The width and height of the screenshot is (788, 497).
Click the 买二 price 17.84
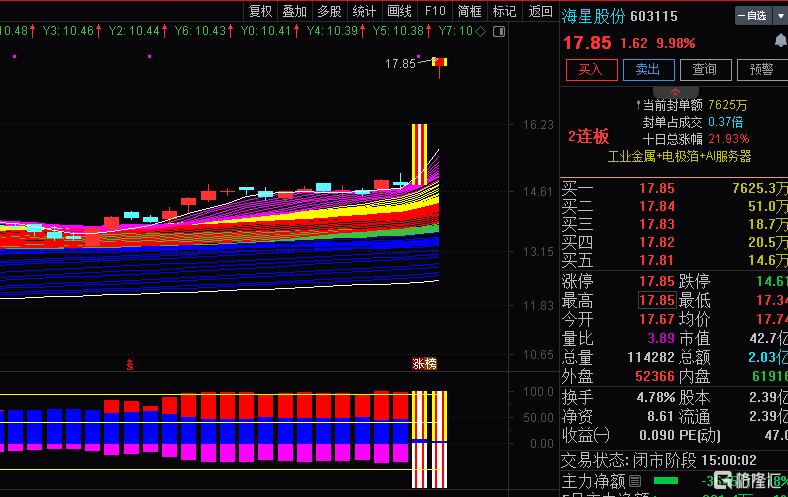tap(656, 207)
